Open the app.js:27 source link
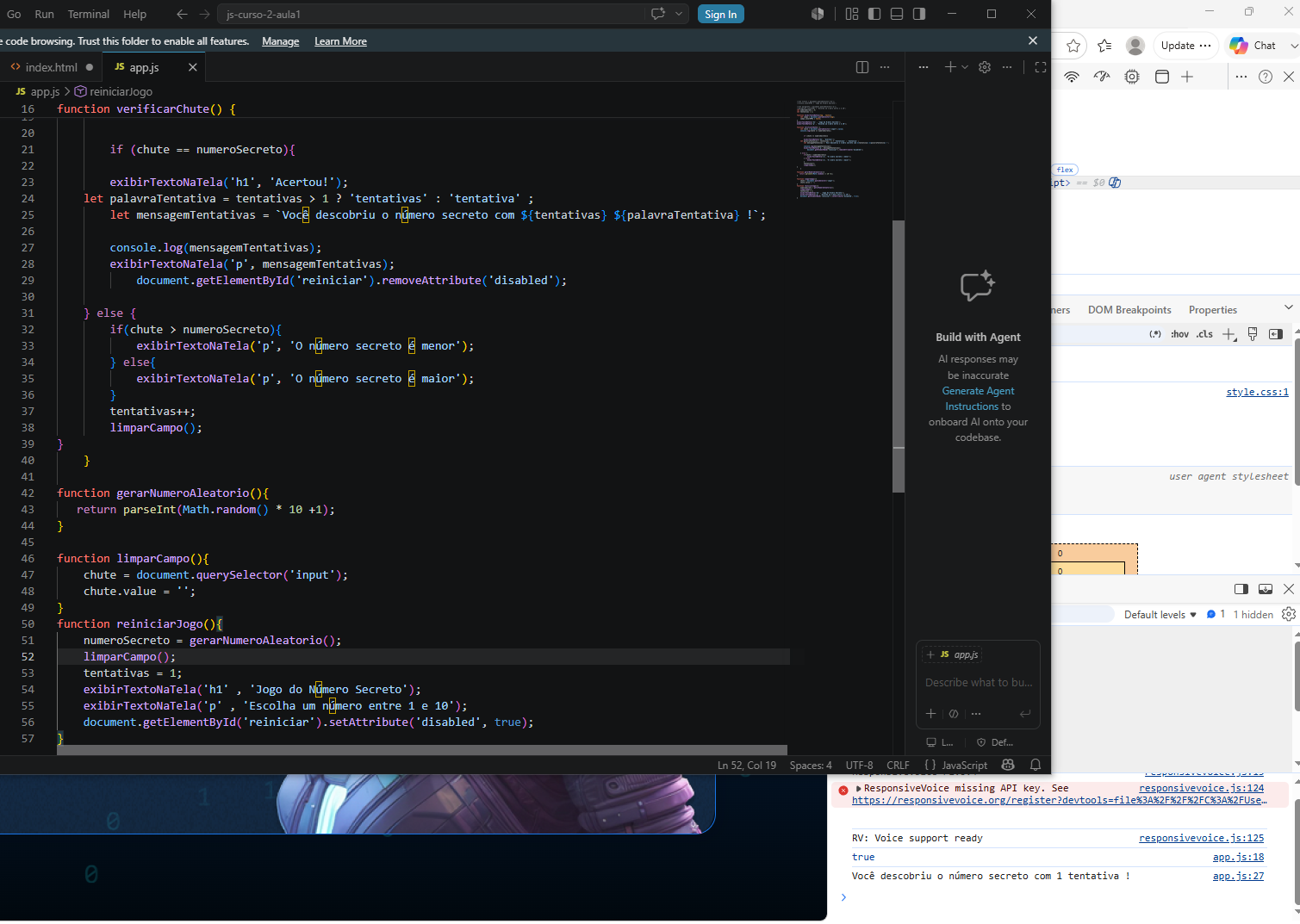This screenshot has height=924, width=1300. point(1238,876)
